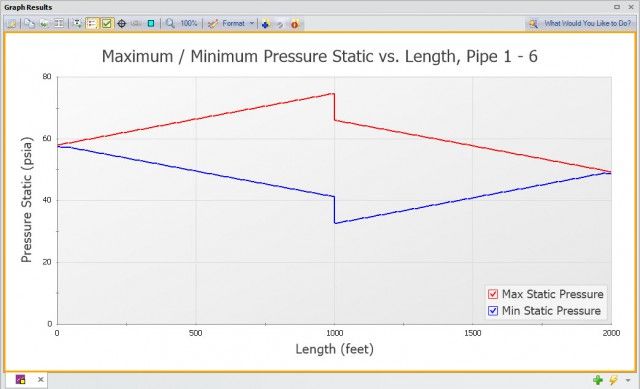Click the icon with downward arrow in toolbar

[77, 24]
